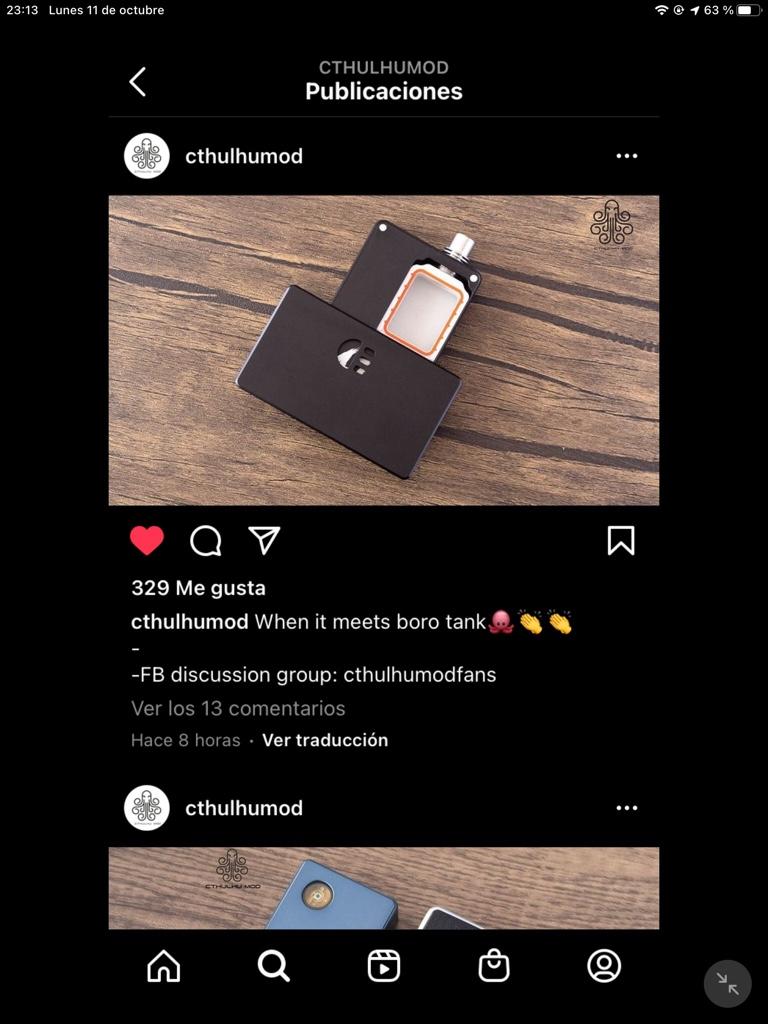Open three-dot options menu for first post

(x=627, y=156)
